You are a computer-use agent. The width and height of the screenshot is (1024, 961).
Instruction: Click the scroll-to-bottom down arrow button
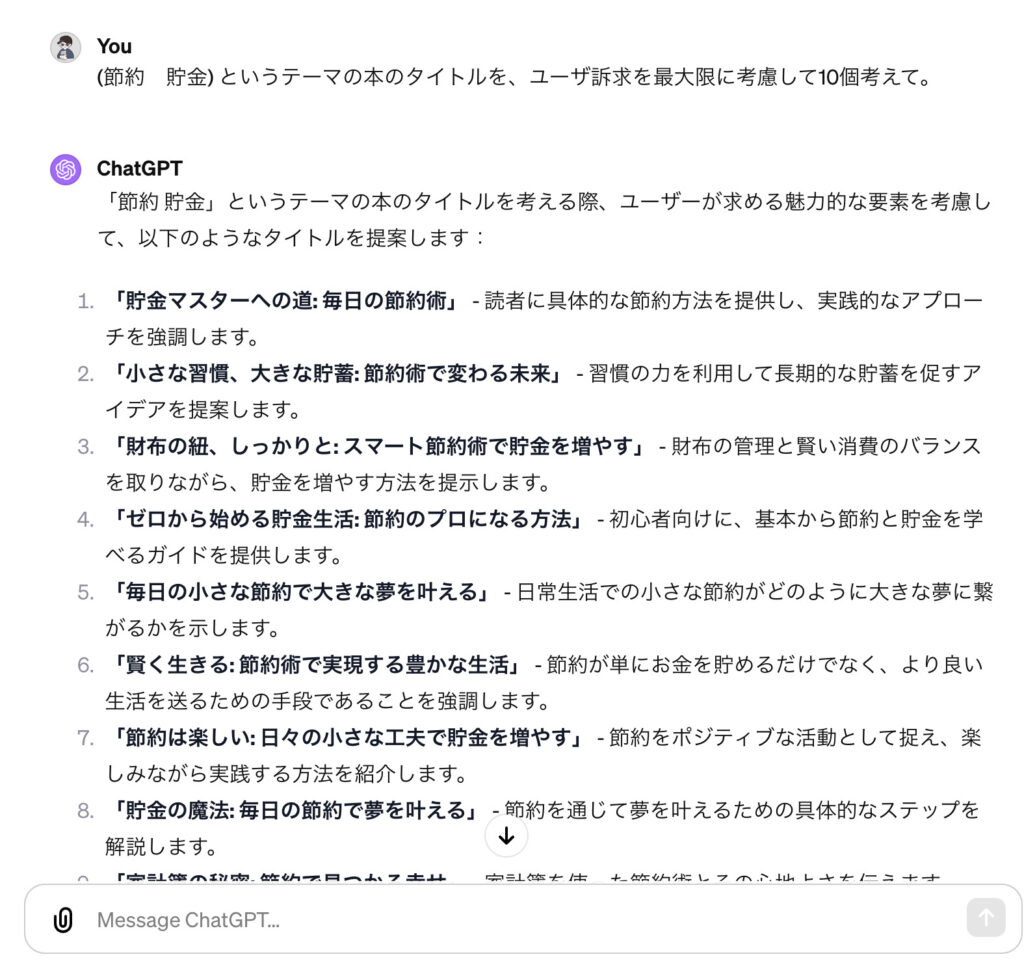pyautogui.click(x=506, y=836)
